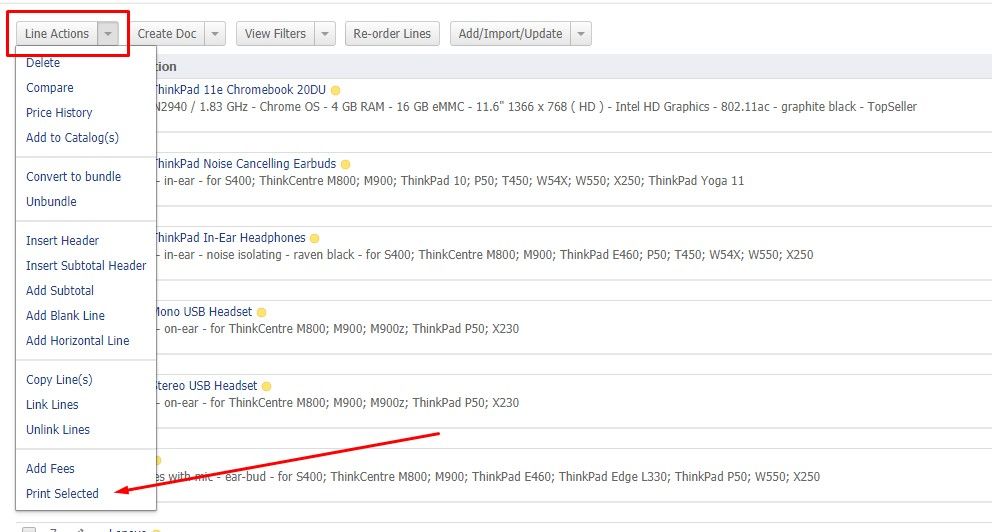Choose Add Fees from the menu
992x532 pixels.
point(50,469)
